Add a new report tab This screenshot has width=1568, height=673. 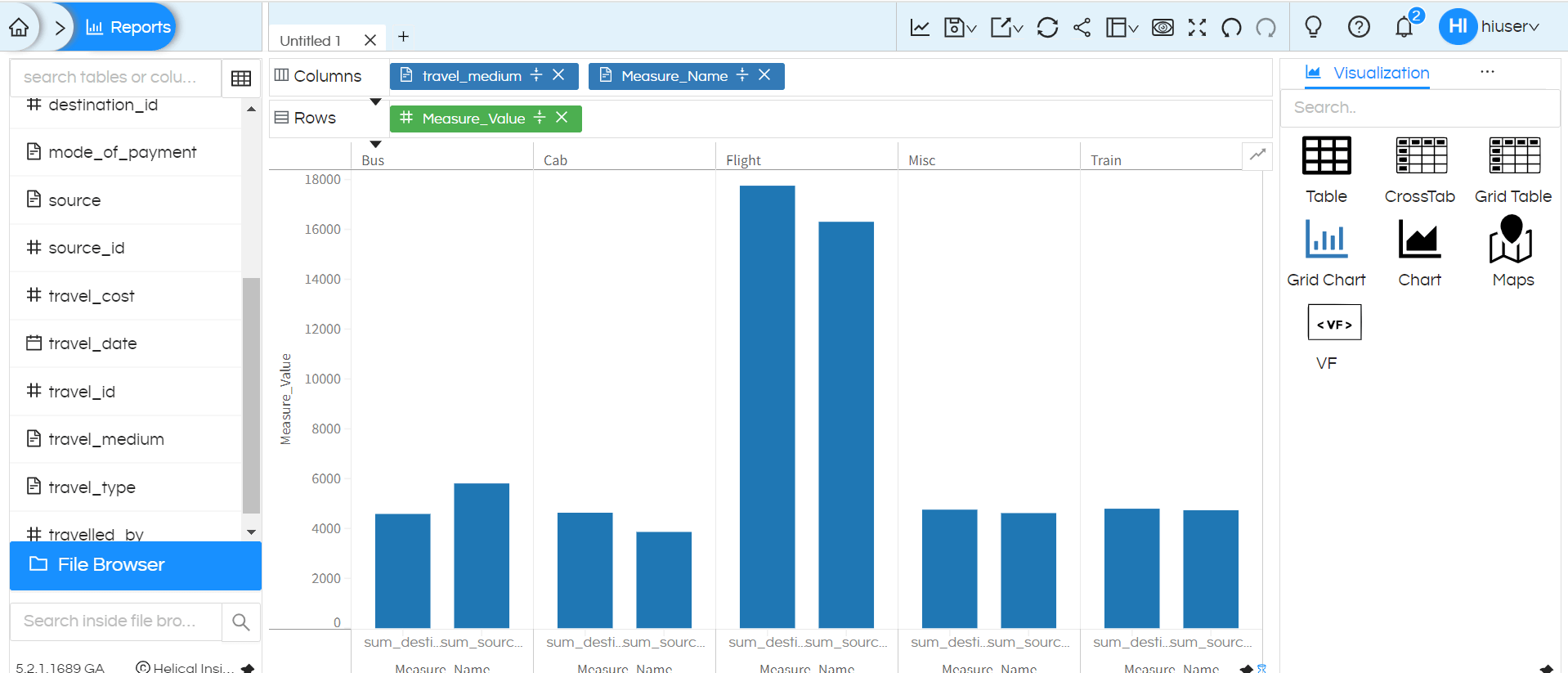point(403,37)
